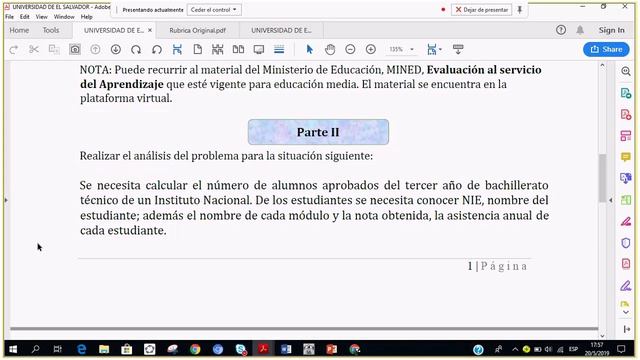Open the read mode keyboard icon
Image resolution: width=640 pixels, height=360 pixels.
[458, 50]
